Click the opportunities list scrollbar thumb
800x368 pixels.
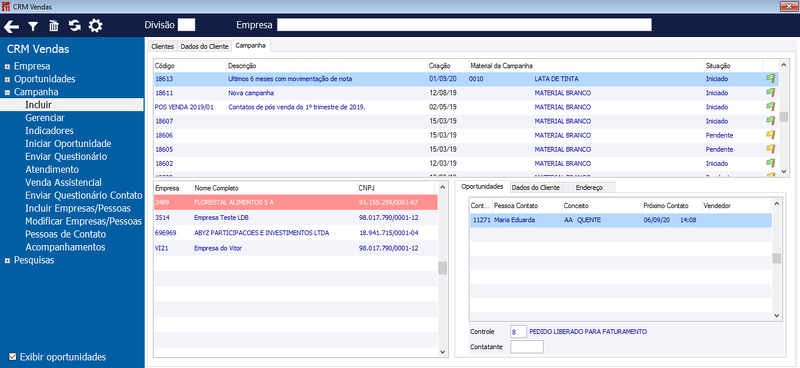click(776, 258)
